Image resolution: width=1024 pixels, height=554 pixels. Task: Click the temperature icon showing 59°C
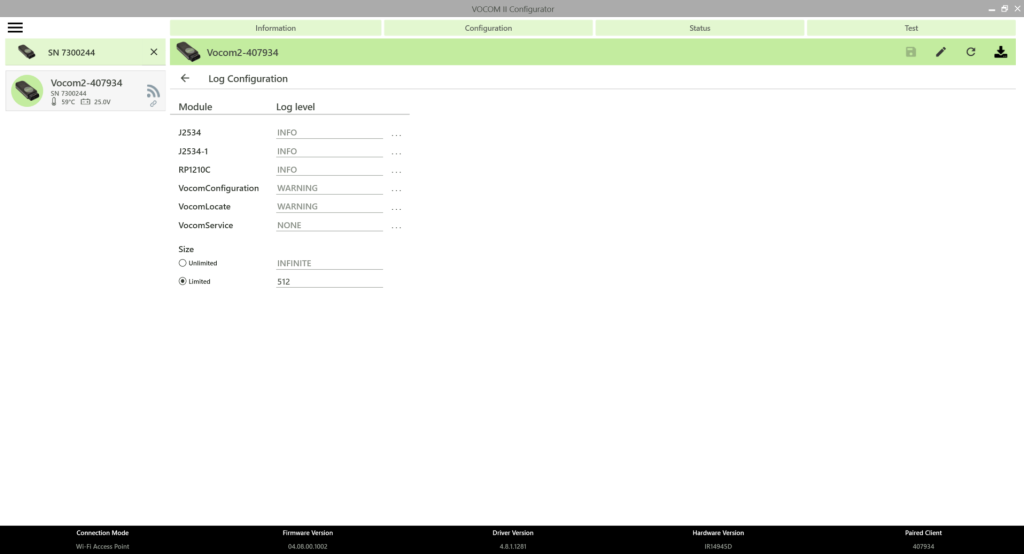[x=54, y=102]
